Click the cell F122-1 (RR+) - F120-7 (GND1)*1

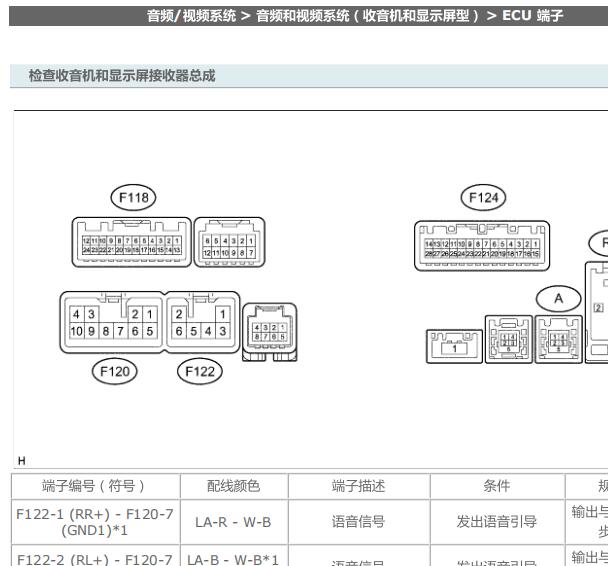[95, 522]
